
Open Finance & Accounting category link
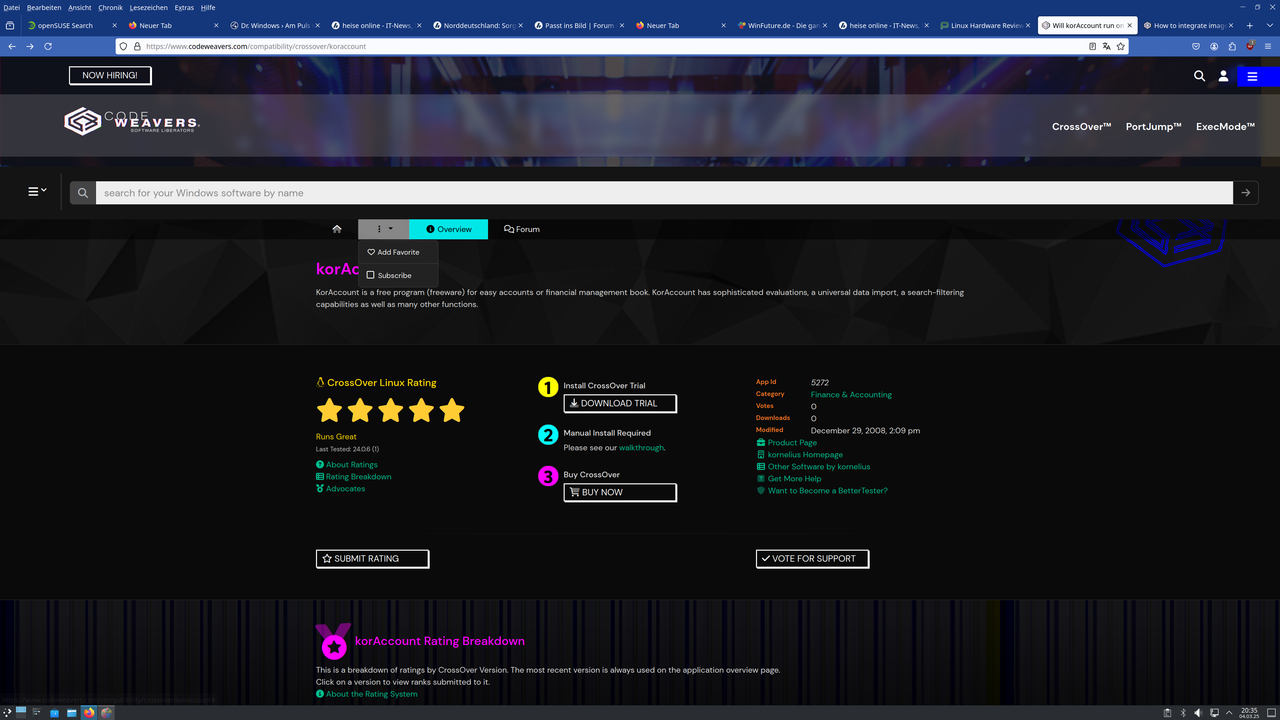(x=851, y=395)
